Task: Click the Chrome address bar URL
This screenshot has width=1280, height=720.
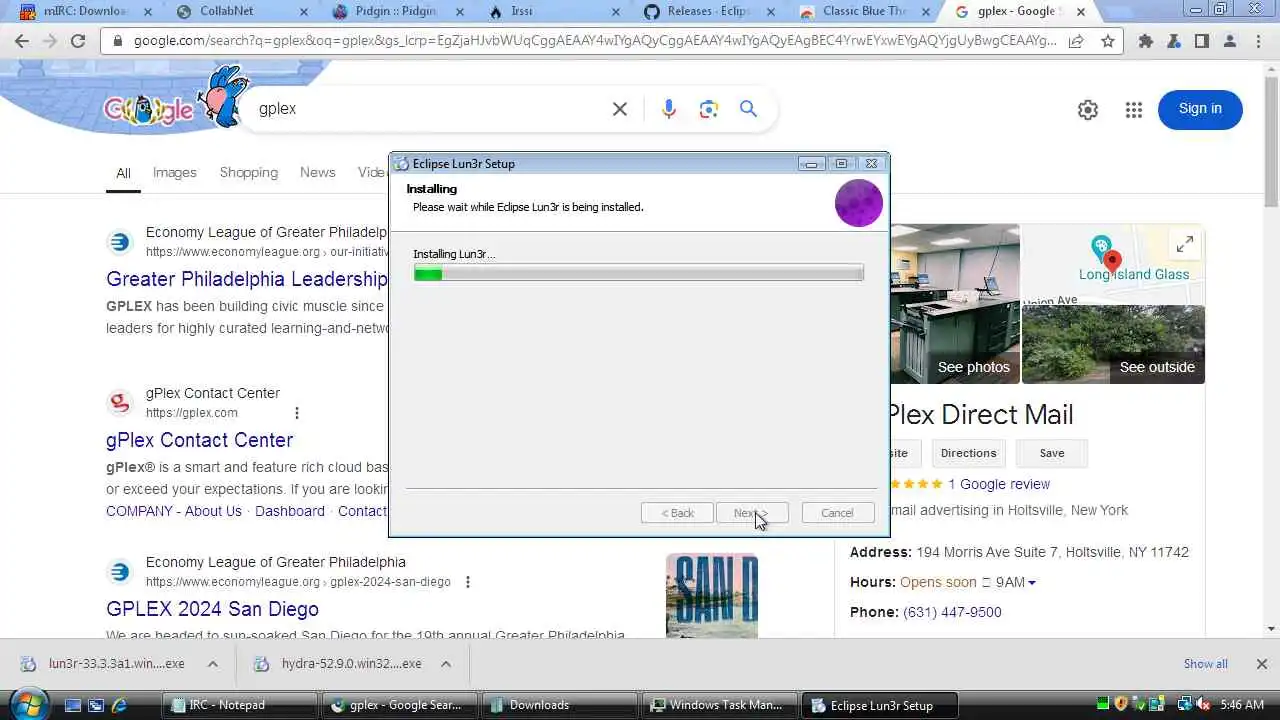Action: 595,41
